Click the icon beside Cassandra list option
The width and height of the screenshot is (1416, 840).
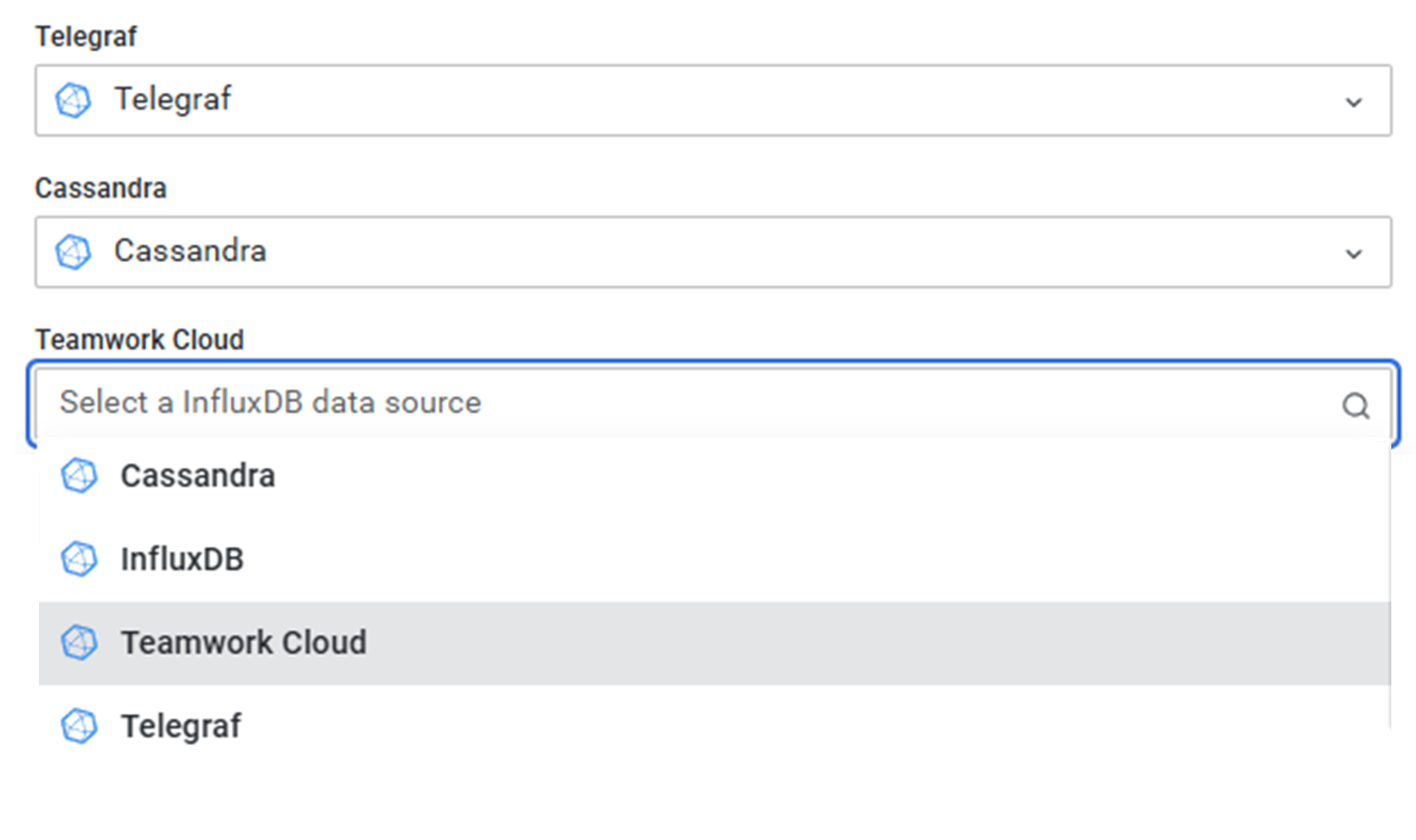(79, 476)
